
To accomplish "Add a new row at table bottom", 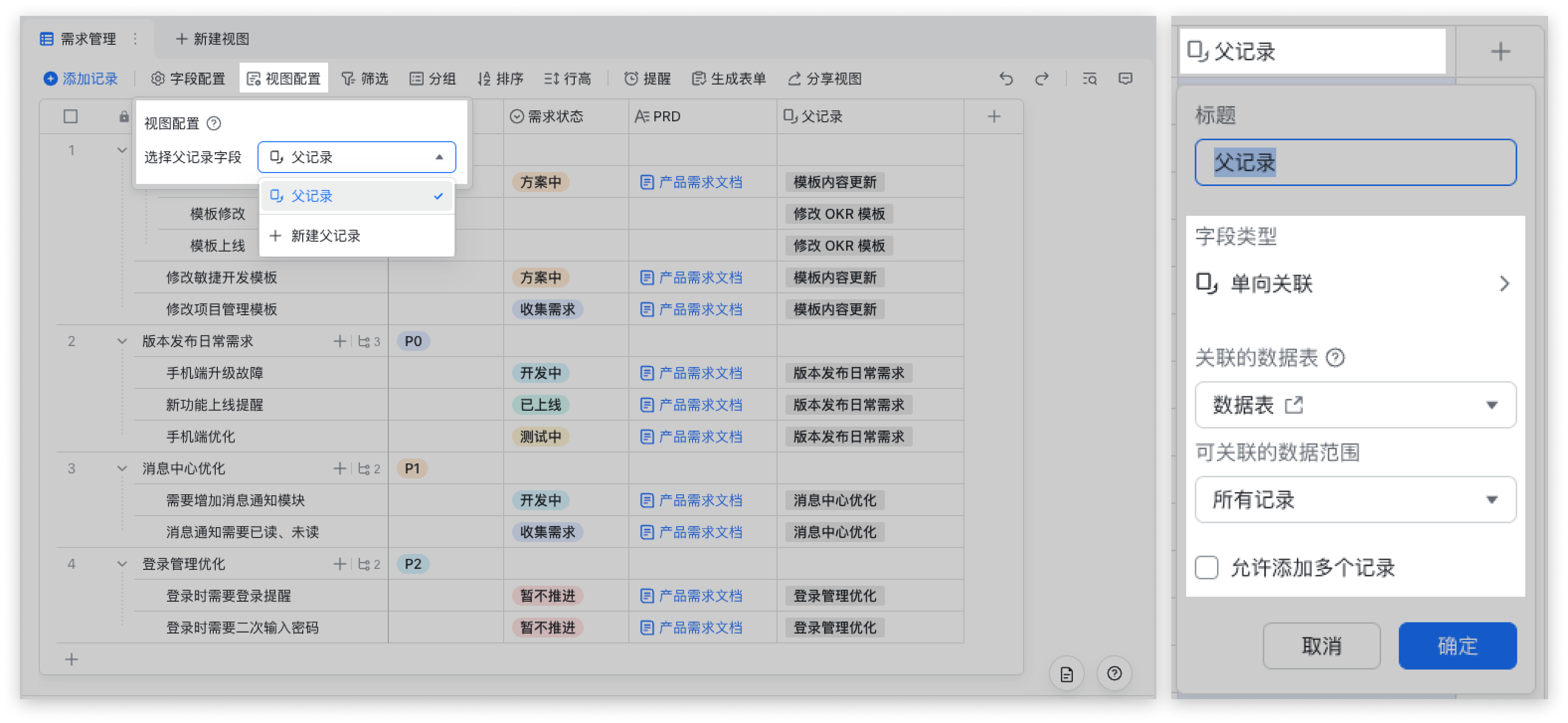I will click(71, 659).
